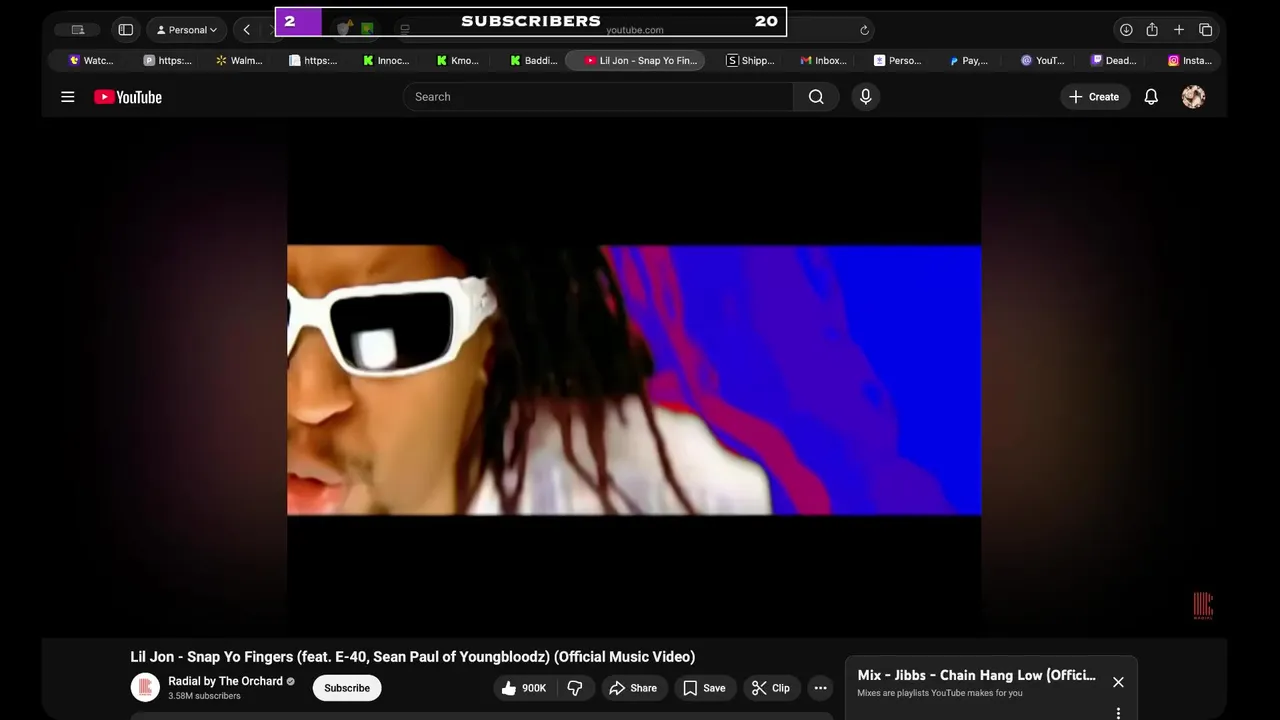Switch to the YouT... tab
Image resolution: width=1280 pixels, height=720 pixels.
(x=1042, y=61)
